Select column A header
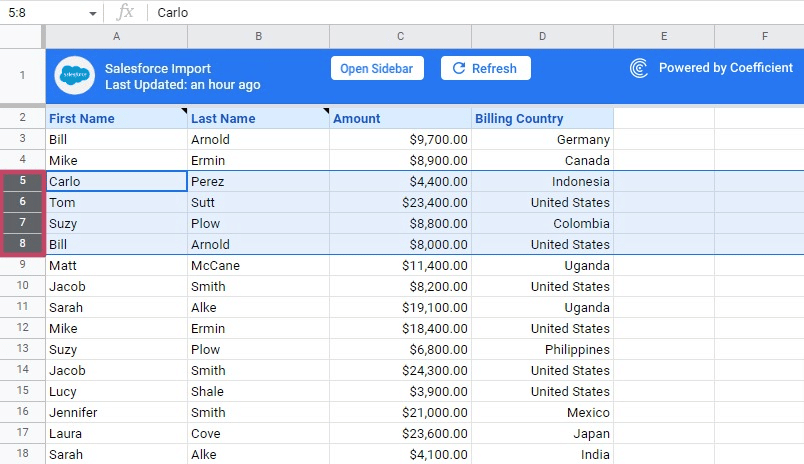The width and height of the screenshot is (804, 464). (x=116, y=36)
